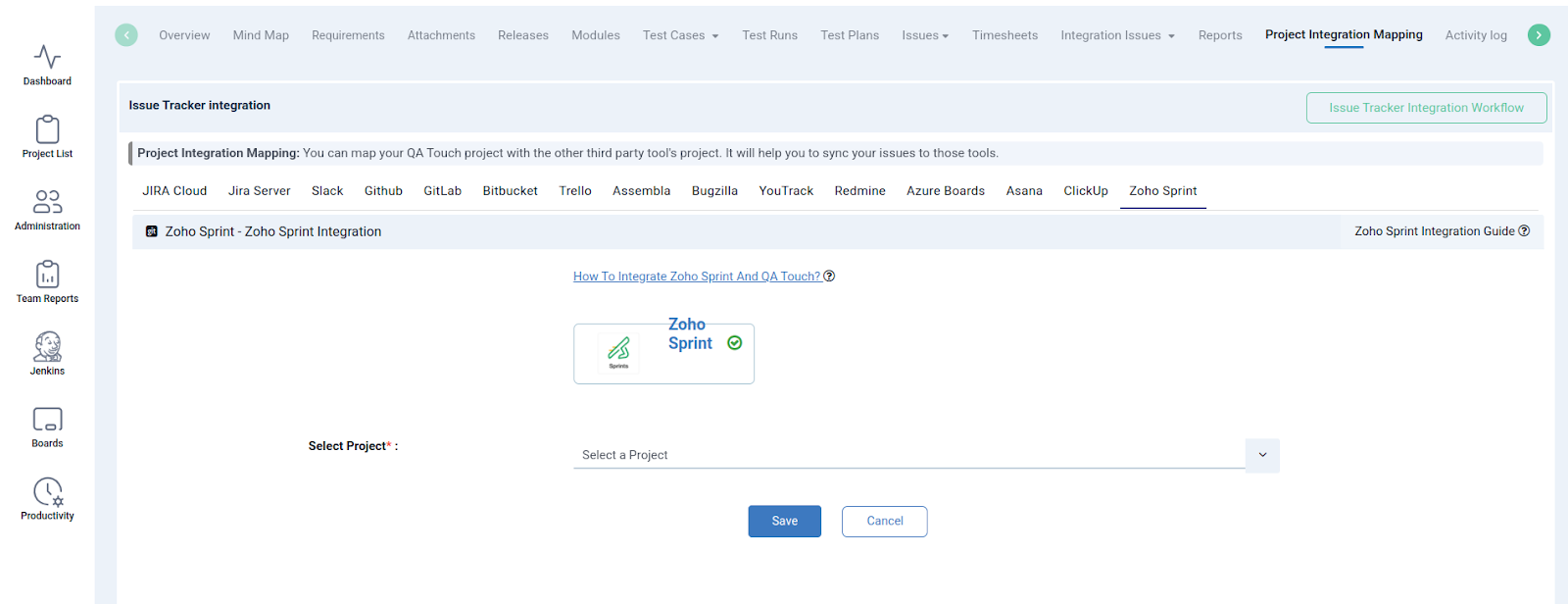Screen dimensions: 1568x604
Task: Expand the Test Cases dropdown menu
Action: point(680,35)
